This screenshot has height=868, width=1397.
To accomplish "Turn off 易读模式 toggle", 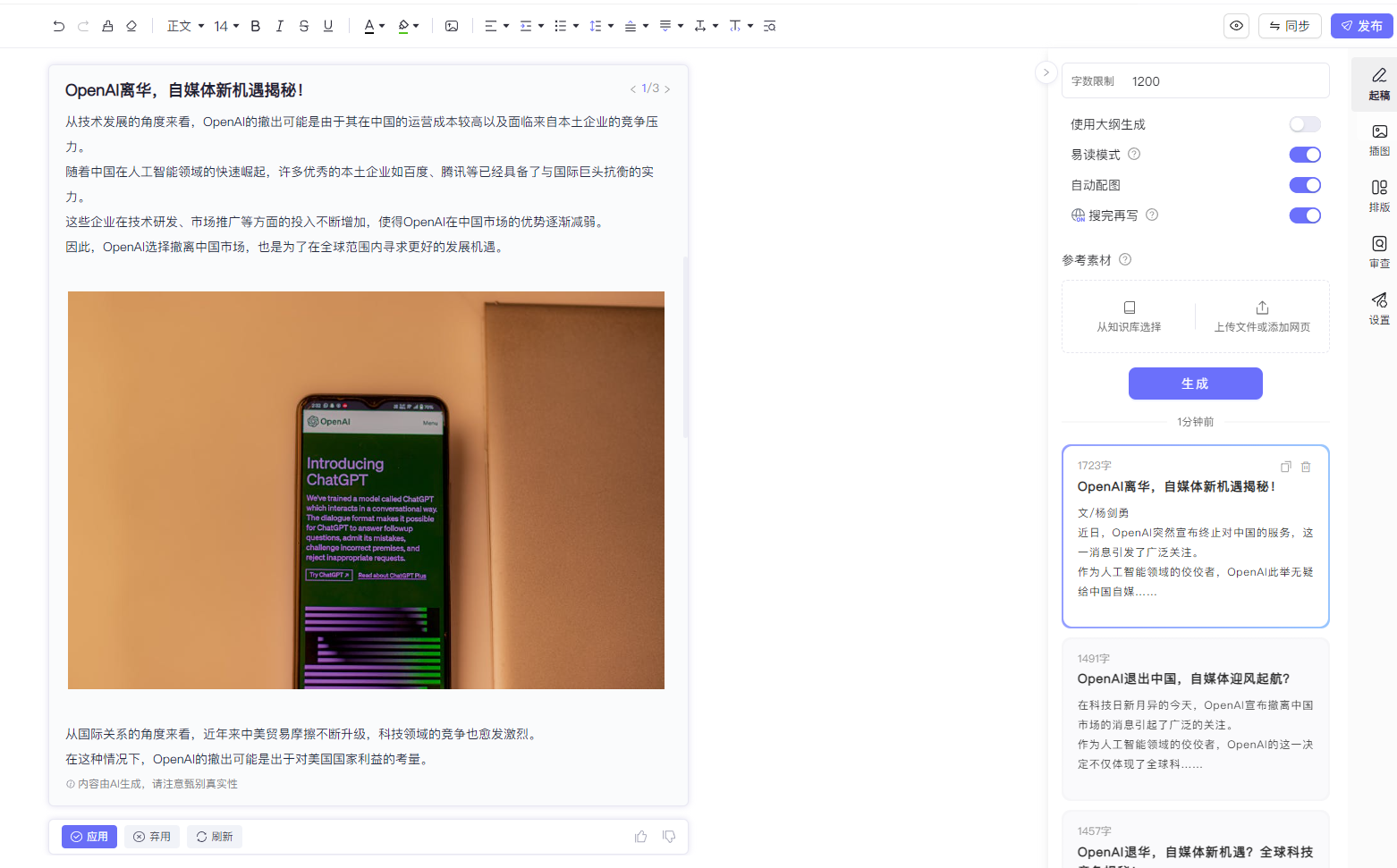I will [x=1304, y=155].
